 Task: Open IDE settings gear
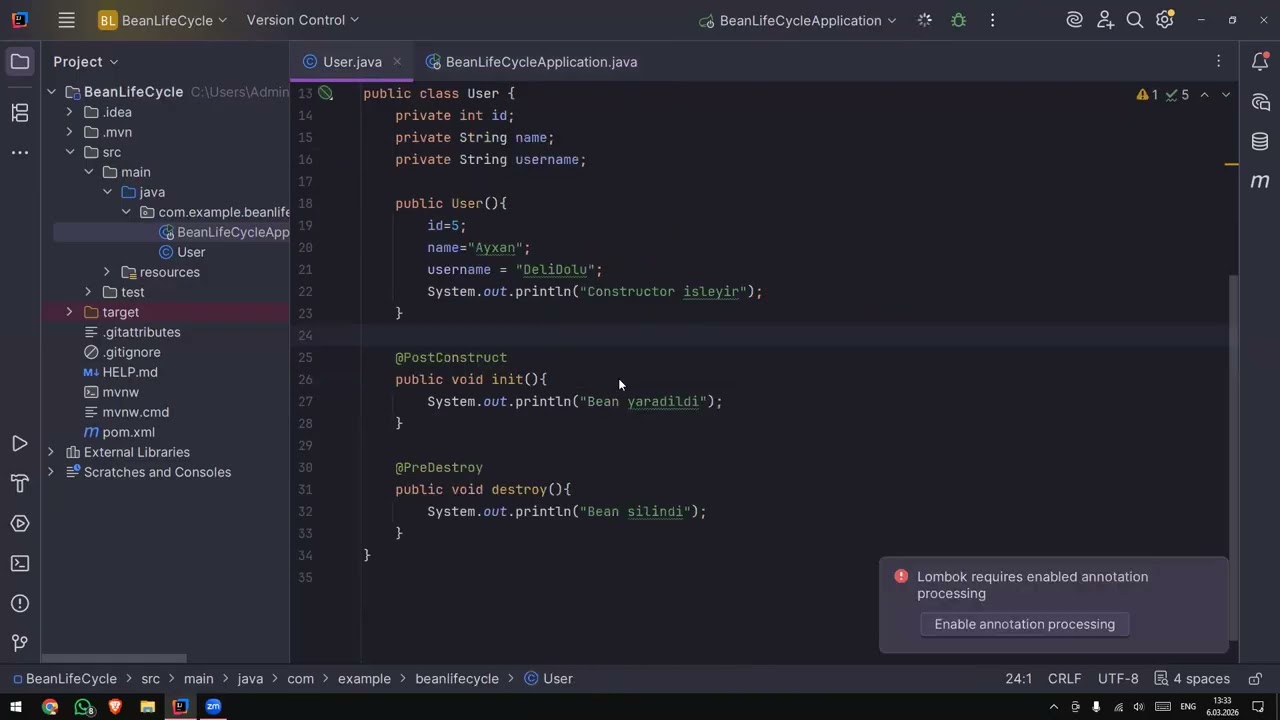1165,20
